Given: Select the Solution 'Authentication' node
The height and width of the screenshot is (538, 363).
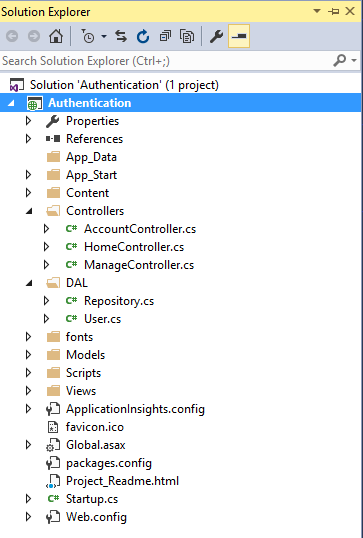Looking at the screenshot, I should 124,85.
